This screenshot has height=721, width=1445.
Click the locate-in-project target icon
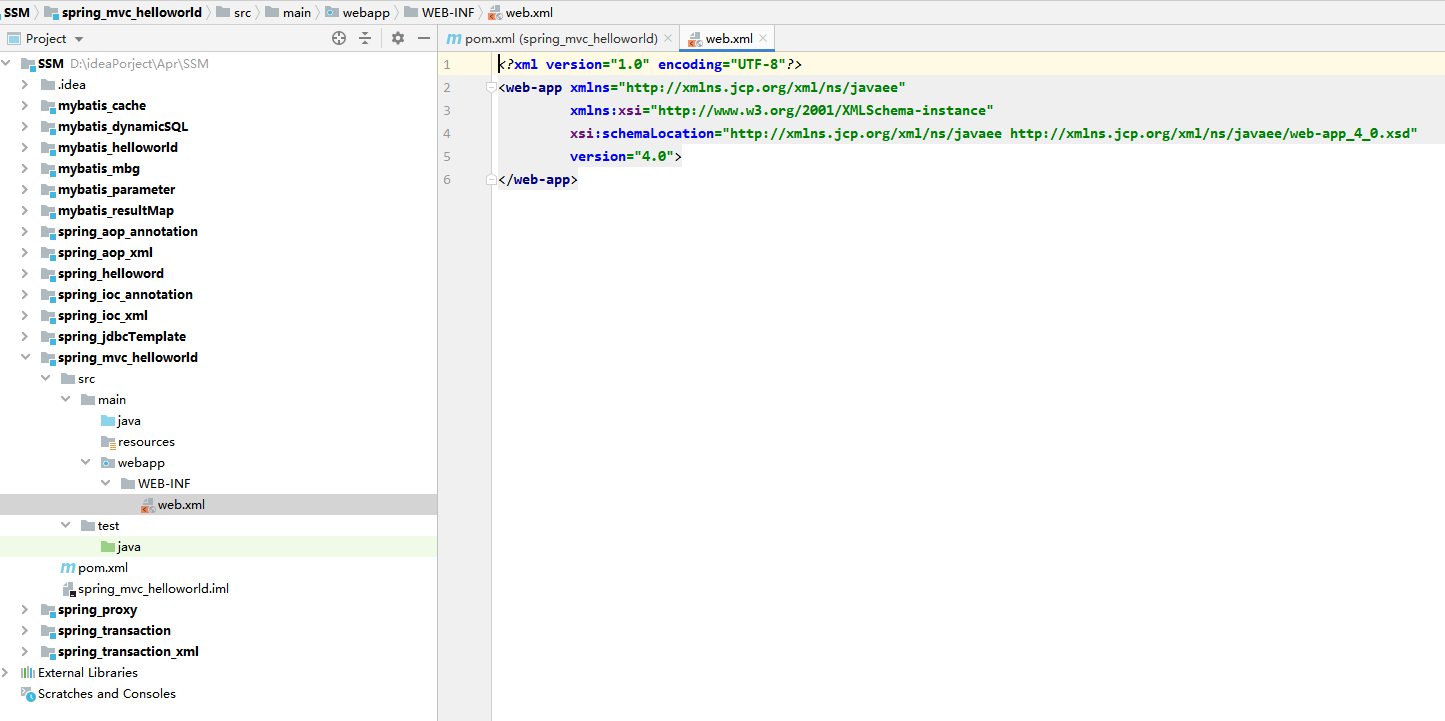339,38
